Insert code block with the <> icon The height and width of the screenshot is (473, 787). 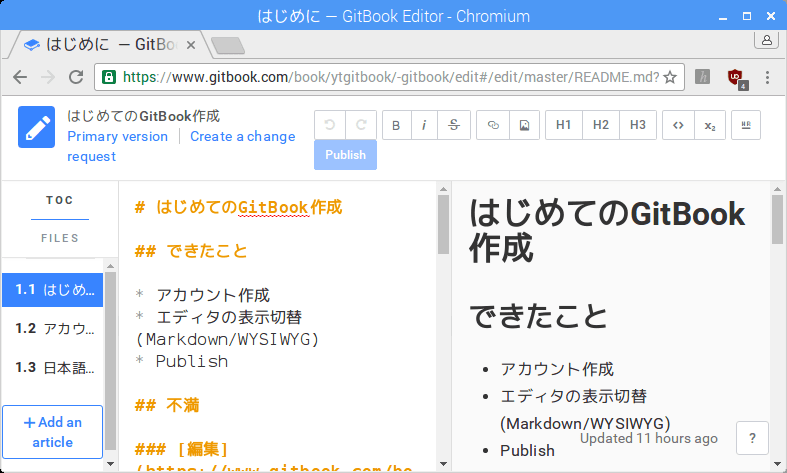678,125
